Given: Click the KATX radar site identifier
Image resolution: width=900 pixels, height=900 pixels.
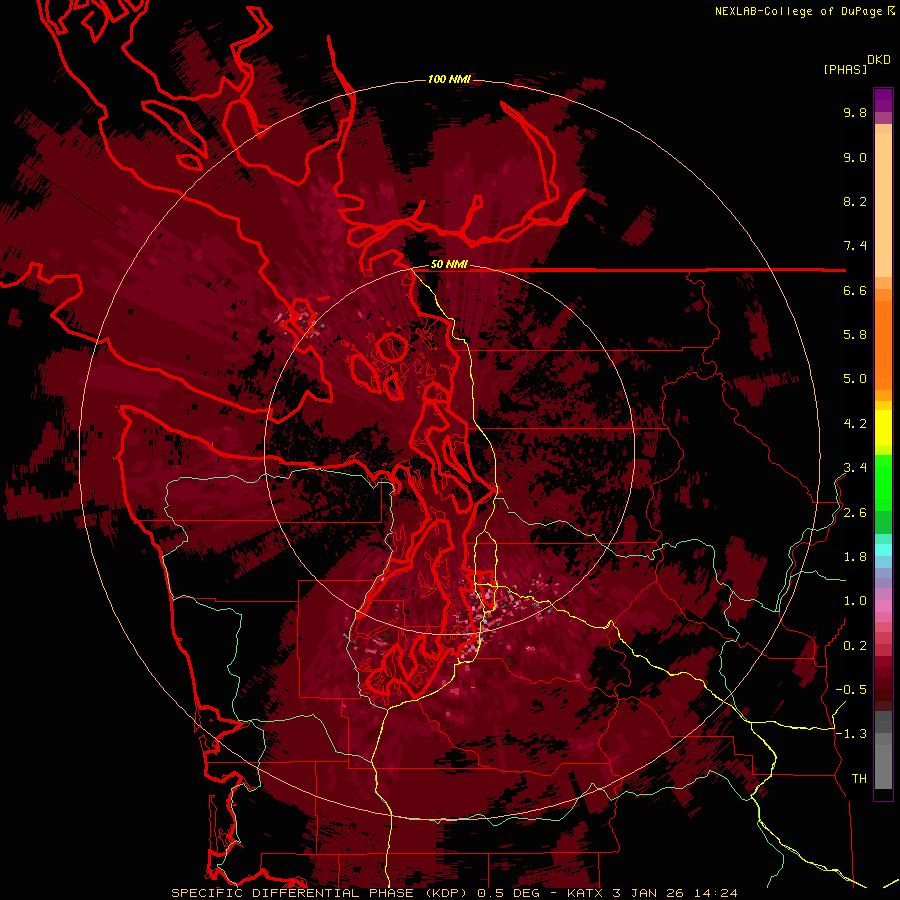Looking at the screenshot, I should tap(585, 893).
